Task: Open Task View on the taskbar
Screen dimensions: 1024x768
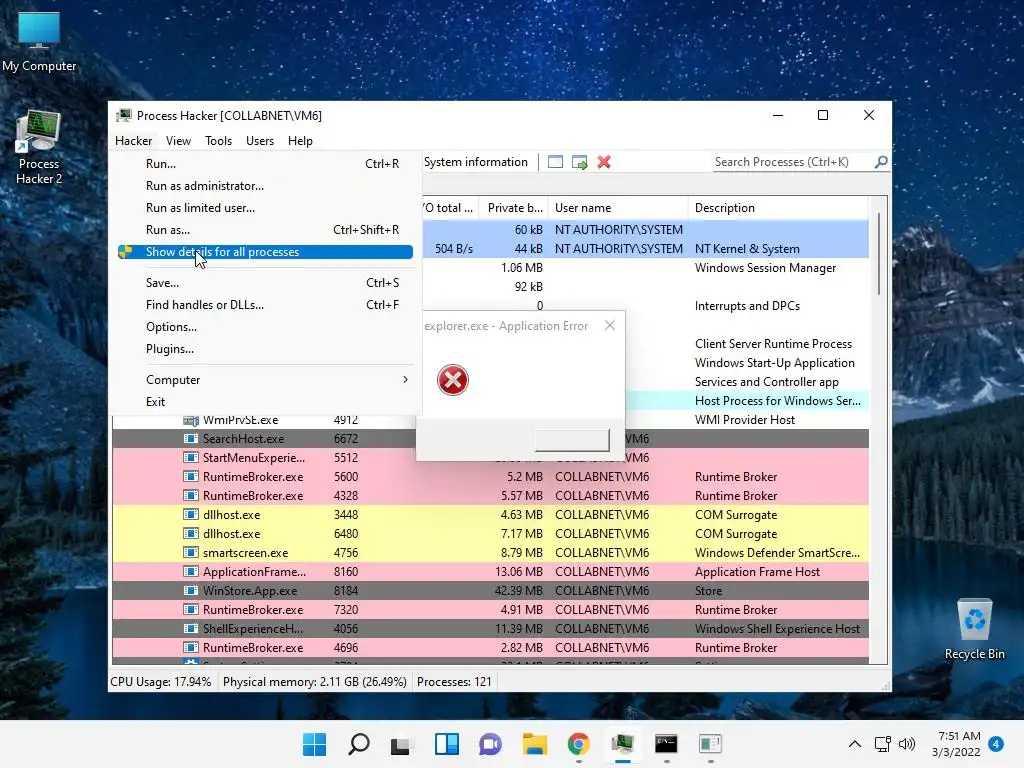Action: [402, 744]
